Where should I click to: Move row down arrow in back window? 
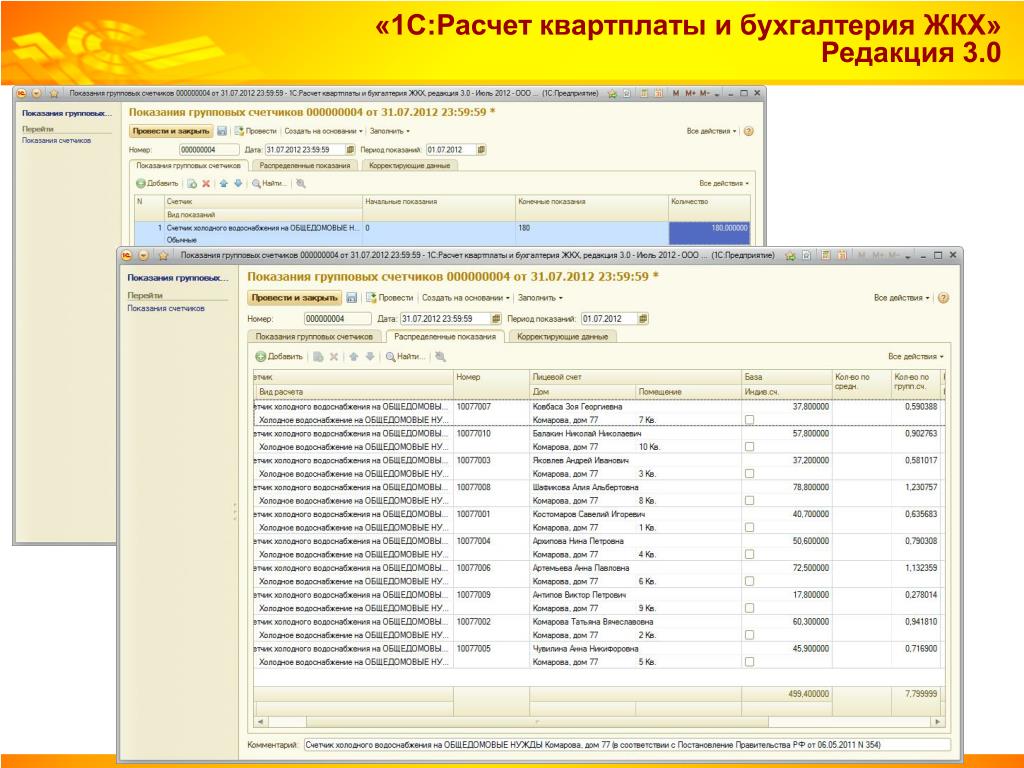pyautogui.click(x=238, y=184)
